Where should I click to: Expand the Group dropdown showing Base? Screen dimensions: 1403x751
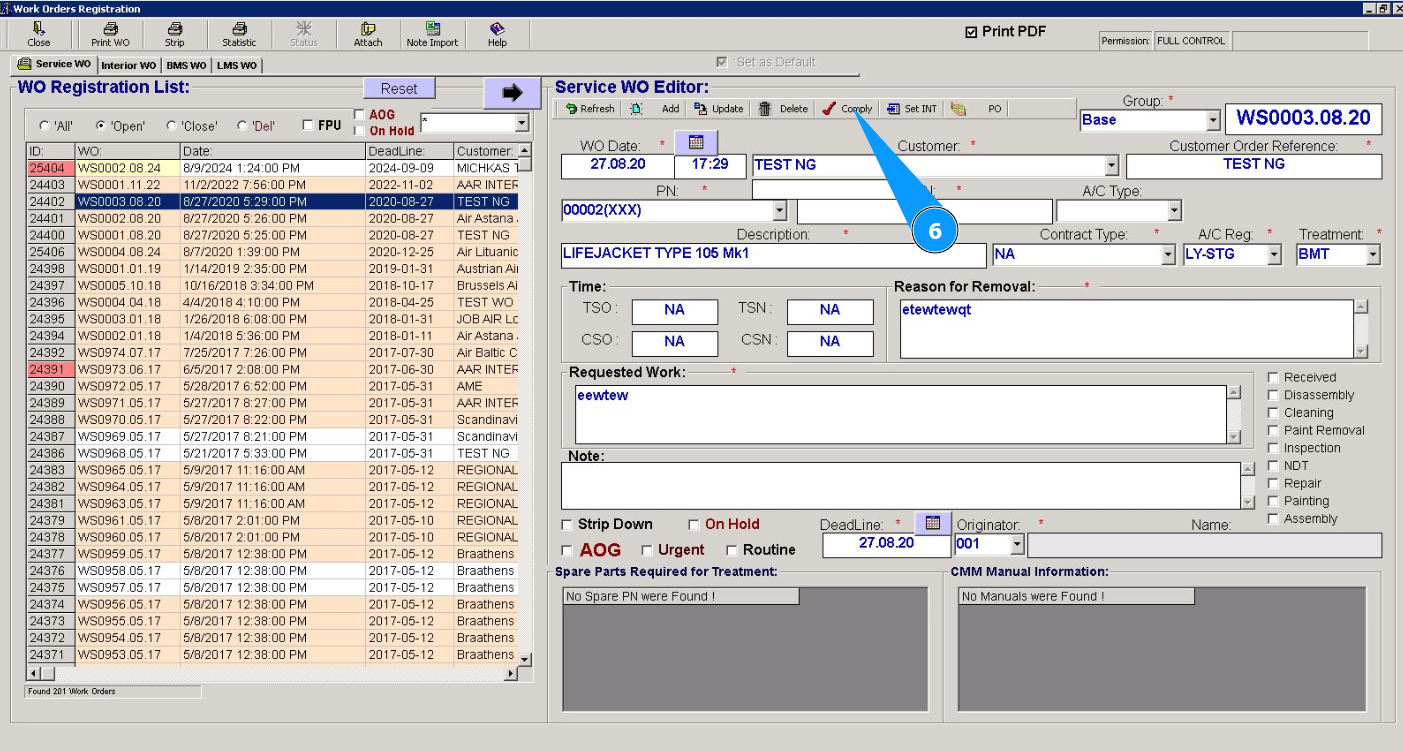click(1213, 120)
